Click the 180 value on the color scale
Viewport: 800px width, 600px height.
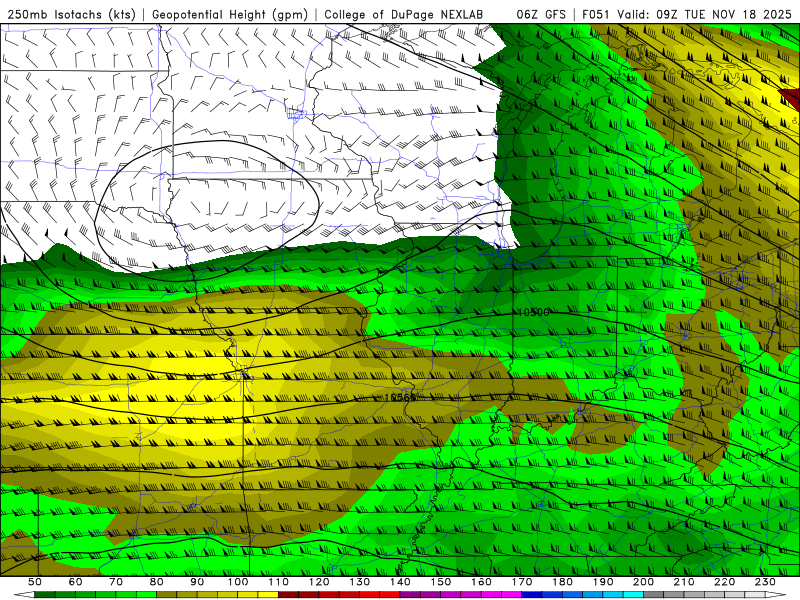(563, 582)
